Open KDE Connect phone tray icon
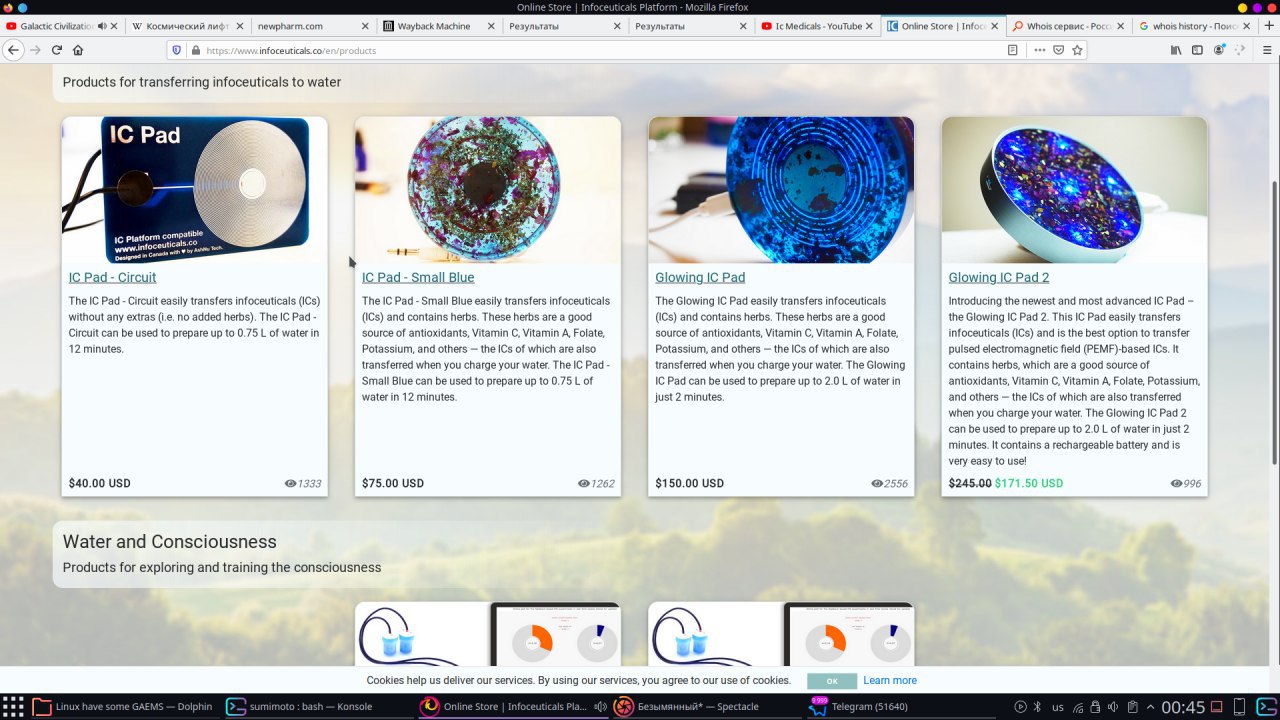This screenshot has width=1280, height=720. click(1239, 707)
